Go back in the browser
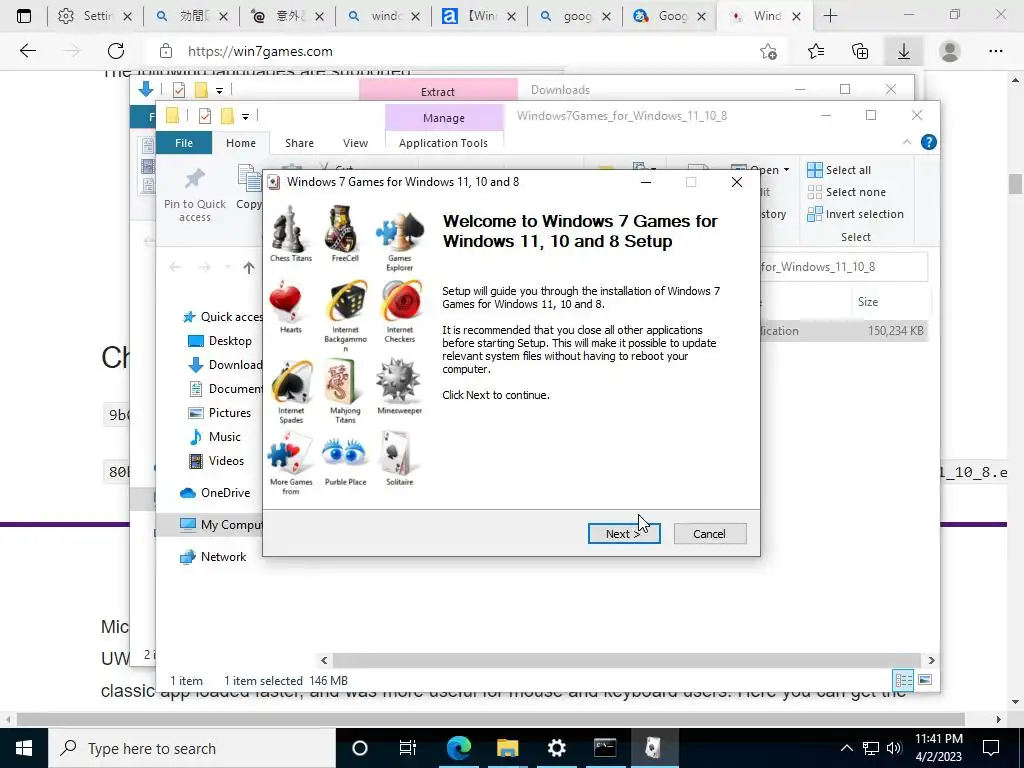The height and width of the screenshot is (768, 1024). (27, 51)
